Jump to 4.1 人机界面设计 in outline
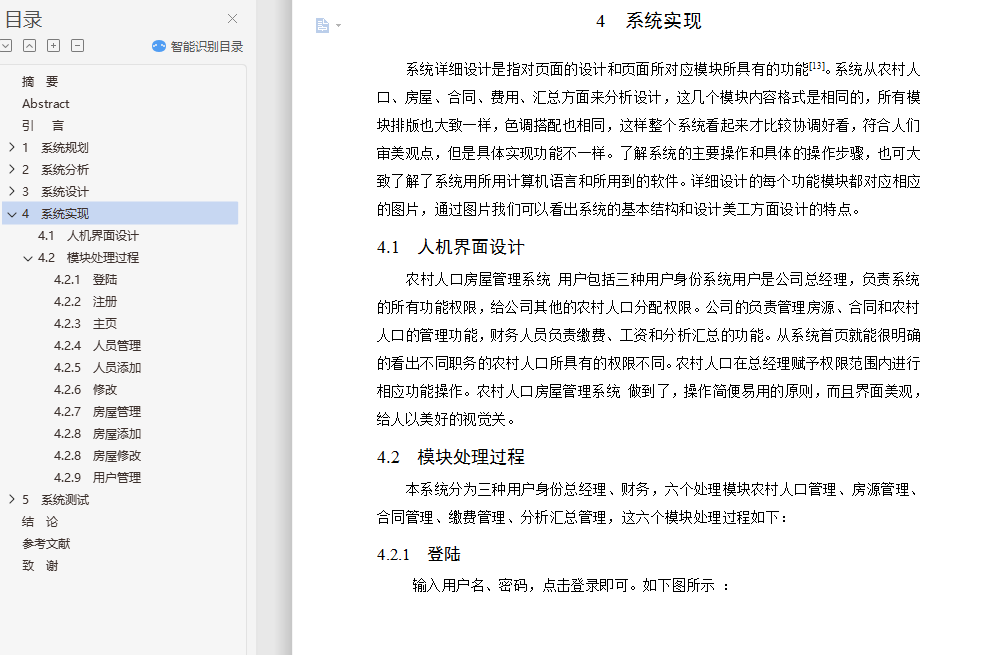Image resolution: width=994 pixels, height=655 pixels. click(x=88, y=236)
